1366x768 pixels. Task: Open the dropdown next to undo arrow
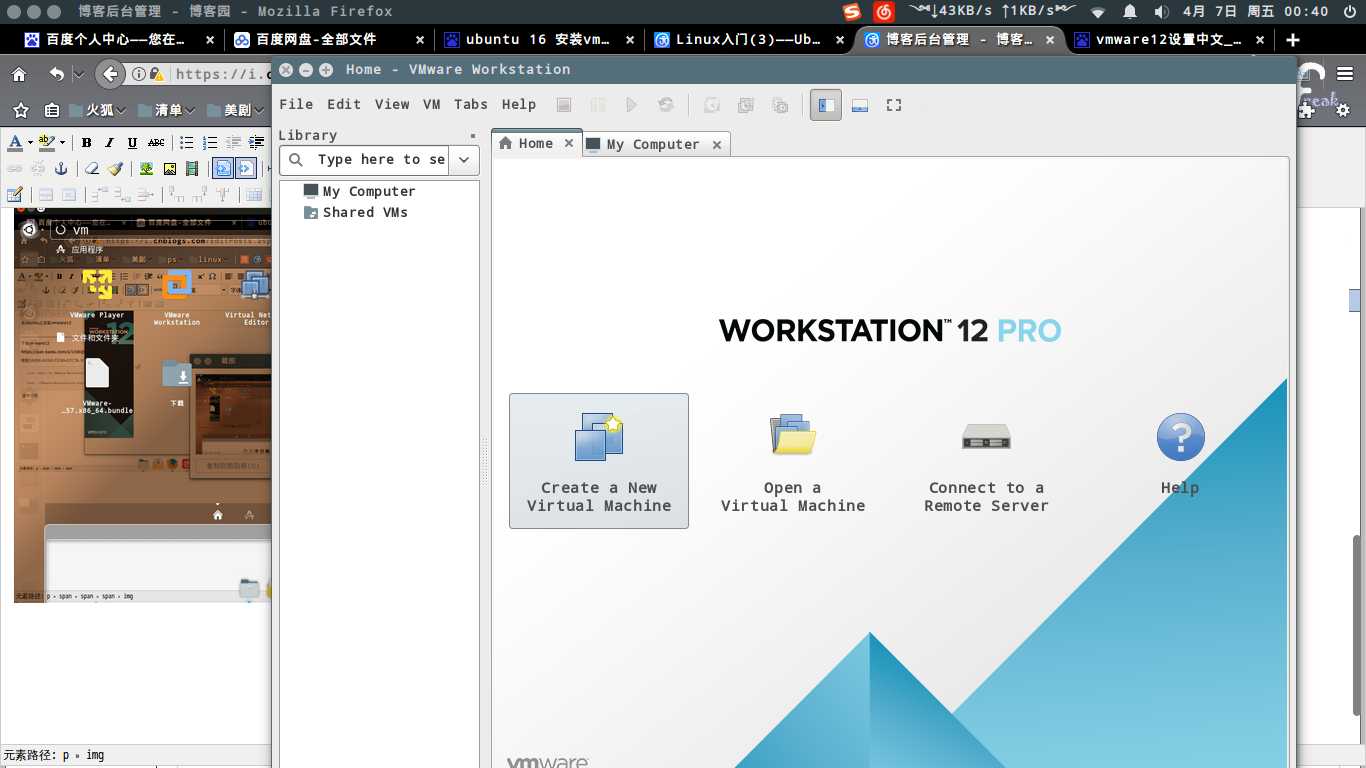[78, 75]
